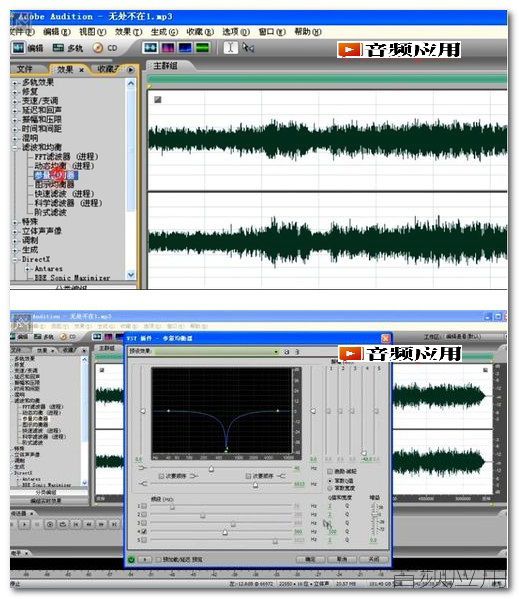
Task: Click top effects tree scrollbar down arrow
Action: [131, 275]
